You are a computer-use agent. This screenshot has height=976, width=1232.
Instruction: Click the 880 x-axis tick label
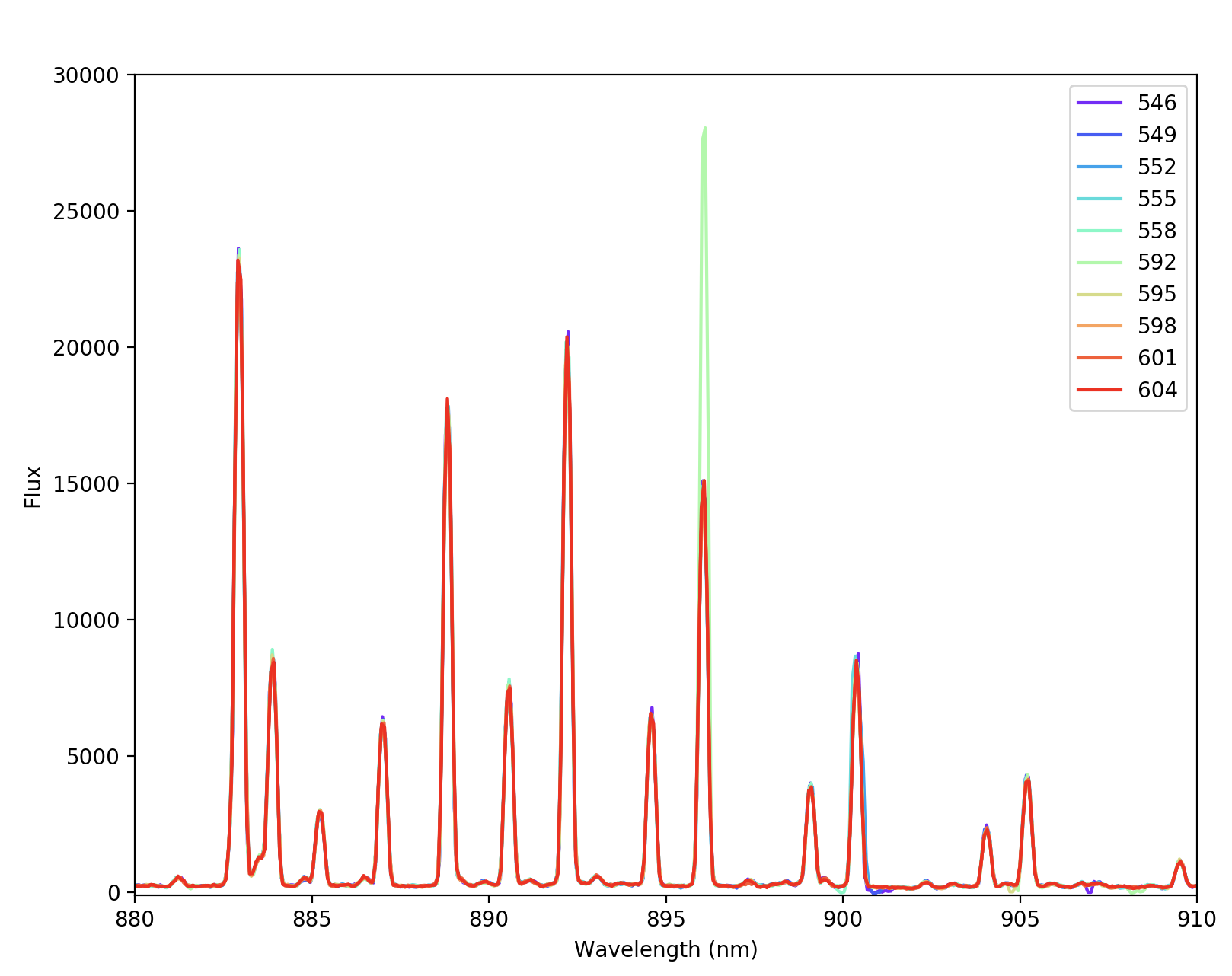coord(135,920)
